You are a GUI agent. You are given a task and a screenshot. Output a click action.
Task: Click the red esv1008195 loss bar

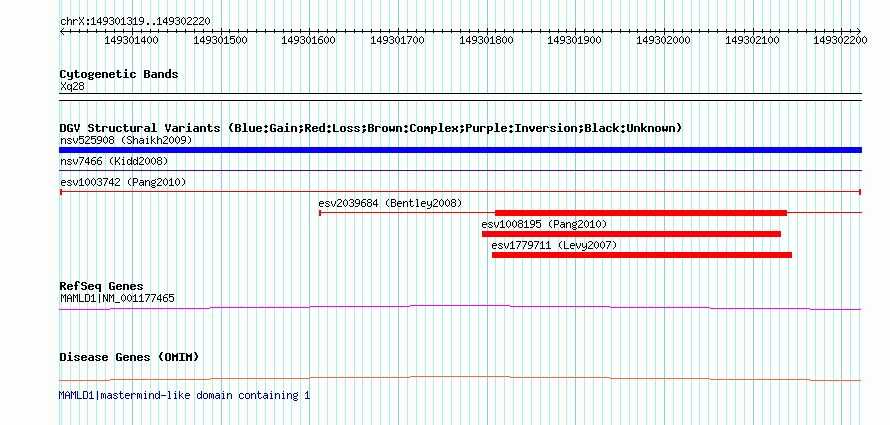[631, 234]
